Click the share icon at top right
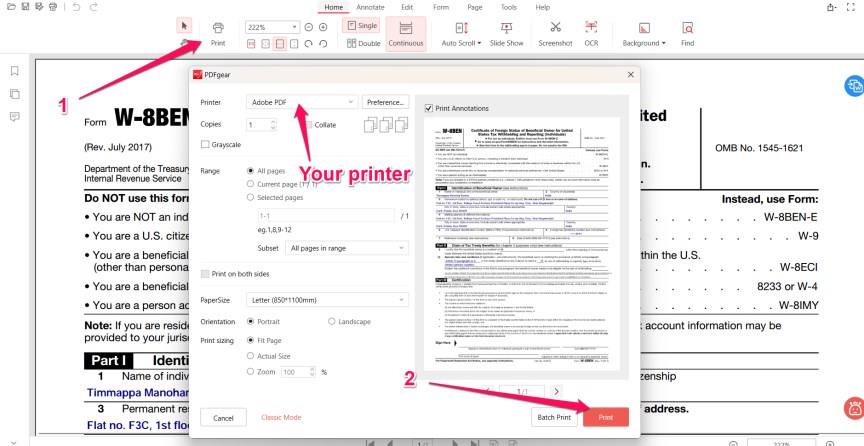 point(831,7)
